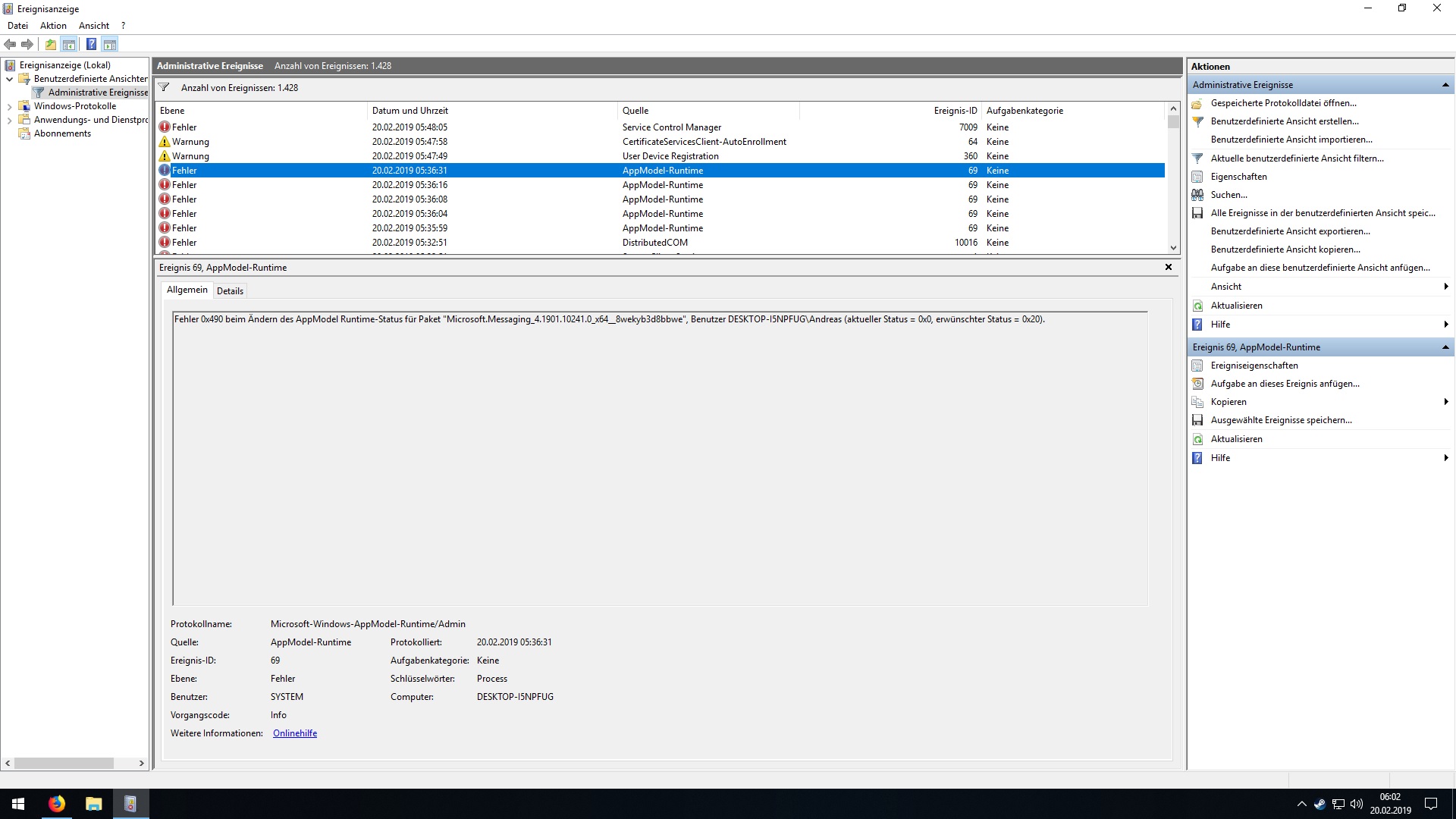The height and width of the screenshot is (819, 1456).
Task: Click Aufgabe an dieses Ereignis anfügen
Action: point(1285,384)
